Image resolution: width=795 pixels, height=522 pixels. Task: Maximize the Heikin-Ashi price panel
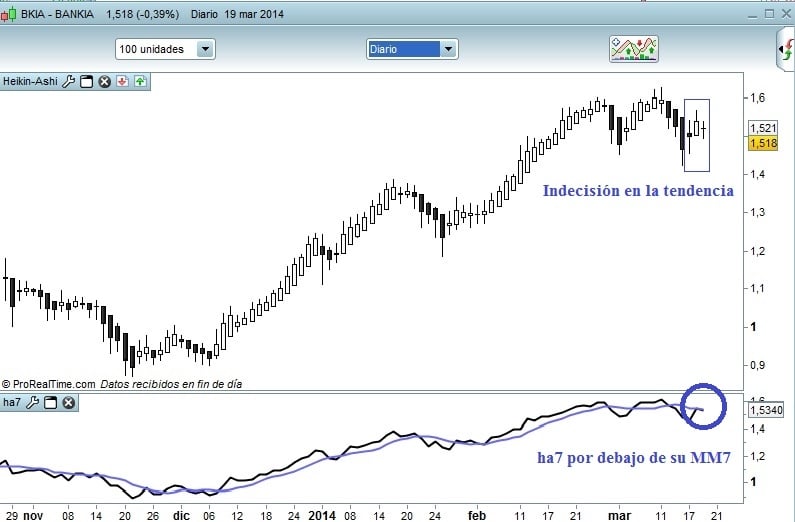[87, 82]
